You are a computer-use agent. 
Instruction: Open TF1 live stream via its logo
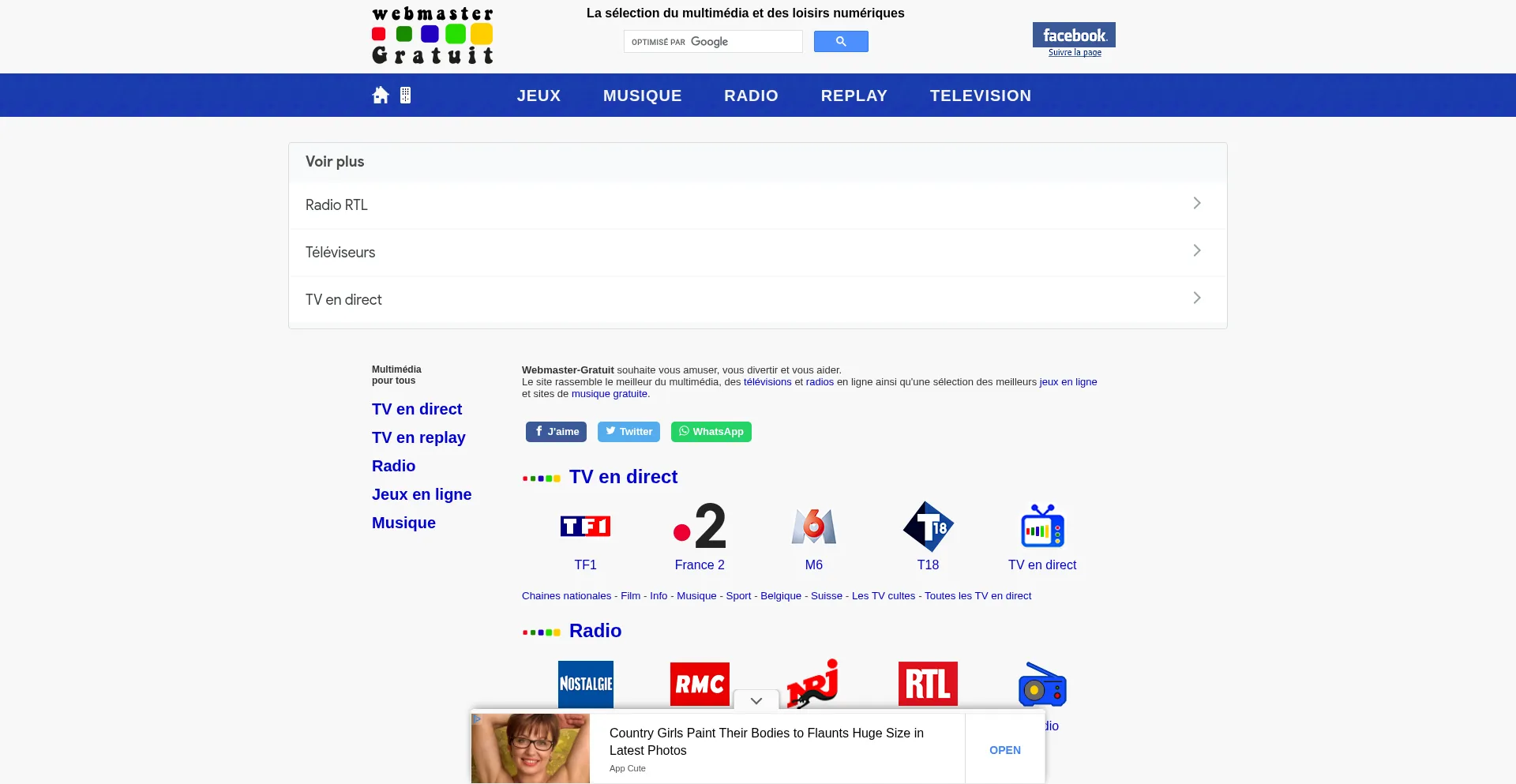pyautogui.click(x=585, y=526)
